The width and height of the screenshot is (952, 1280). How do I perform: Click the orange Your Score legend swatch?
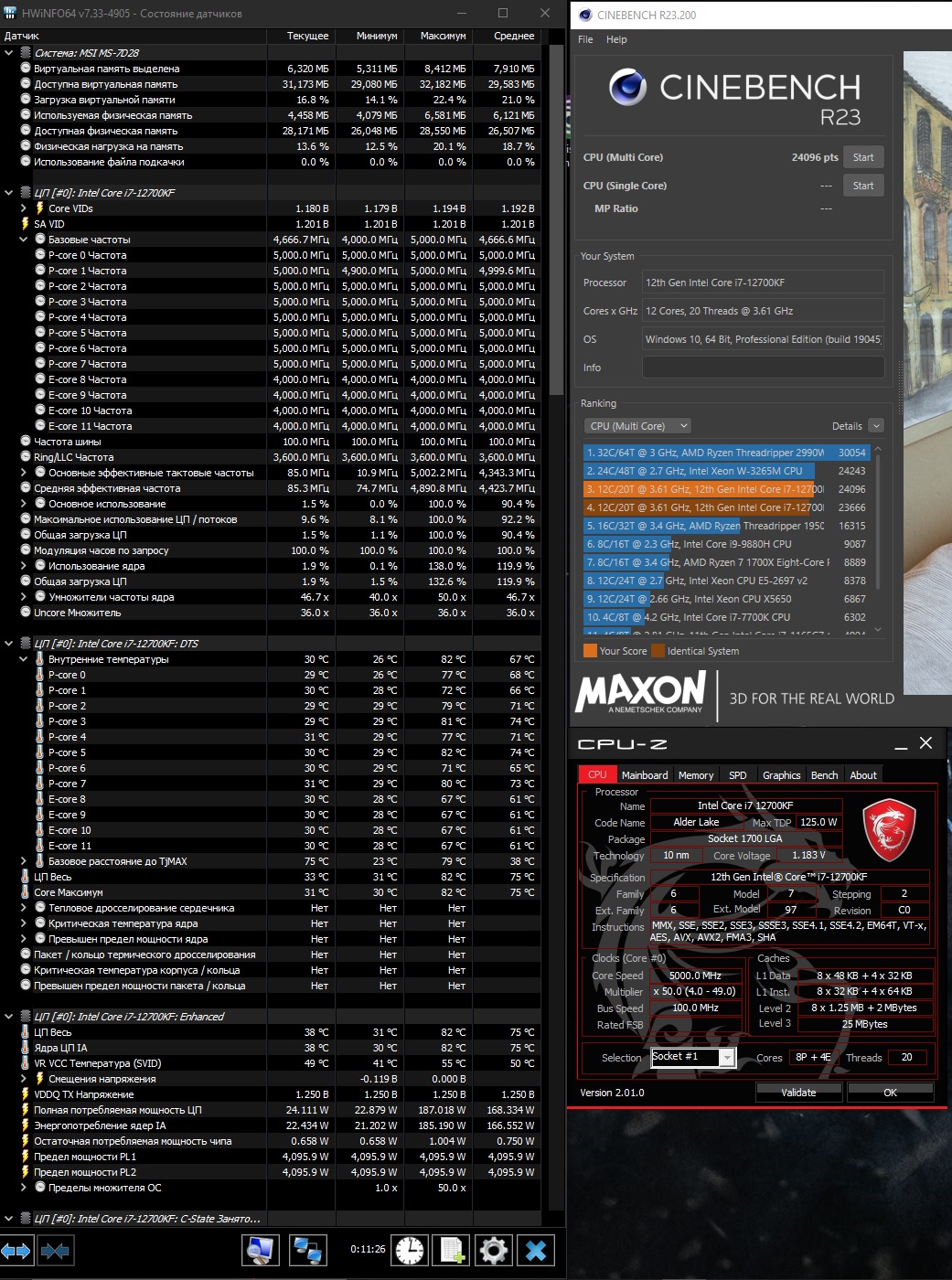click(x=590, y=651)
